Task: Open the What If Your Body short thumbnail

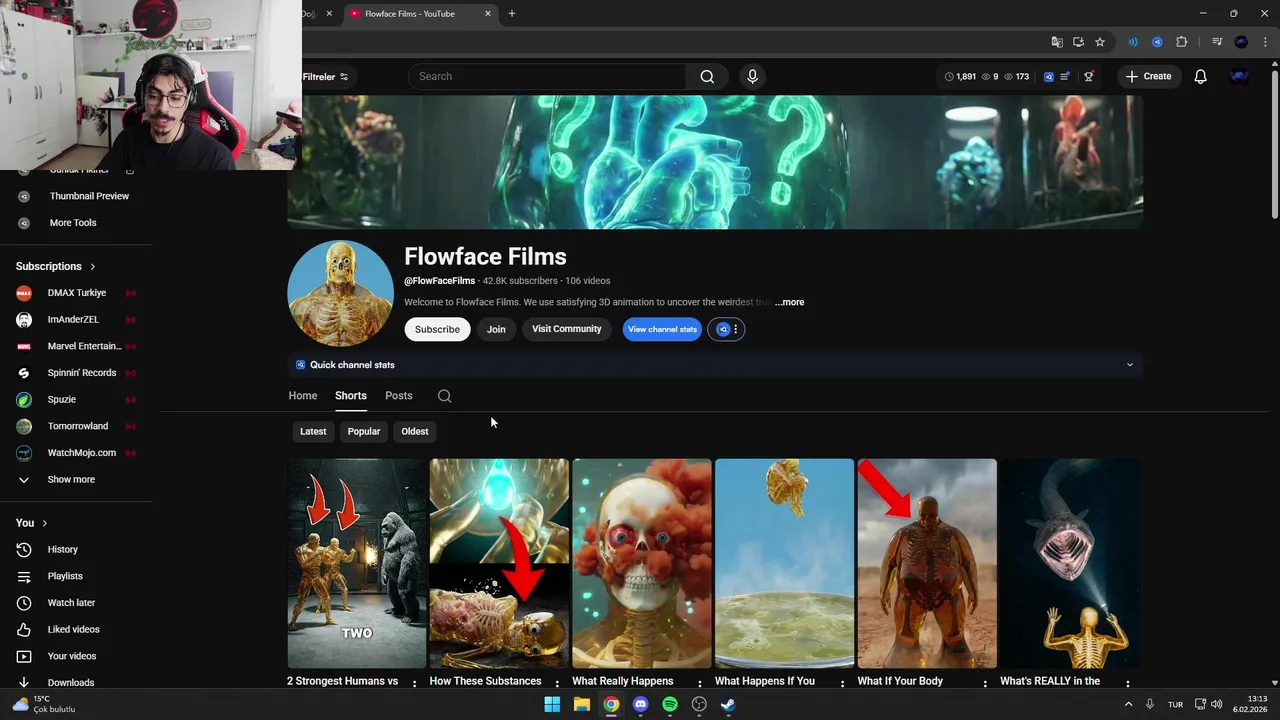Action: 927,563
